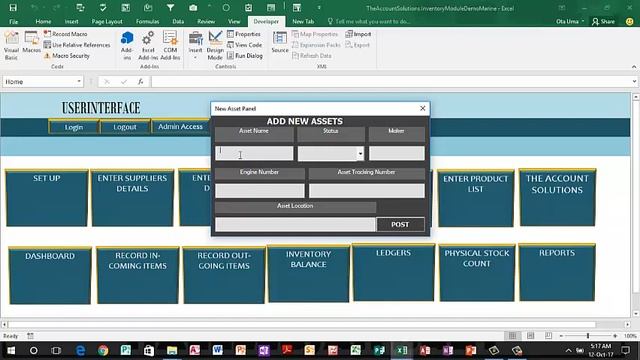Click the Maker input field
The image size is (640, 360).
coord(397,153)
